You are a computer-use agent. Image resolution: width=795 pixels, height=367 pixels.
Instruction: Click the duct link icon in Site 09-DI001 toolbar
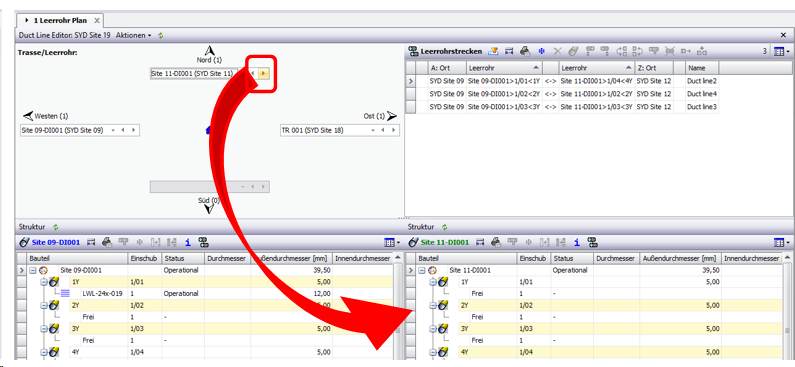[x=203, y=242]
